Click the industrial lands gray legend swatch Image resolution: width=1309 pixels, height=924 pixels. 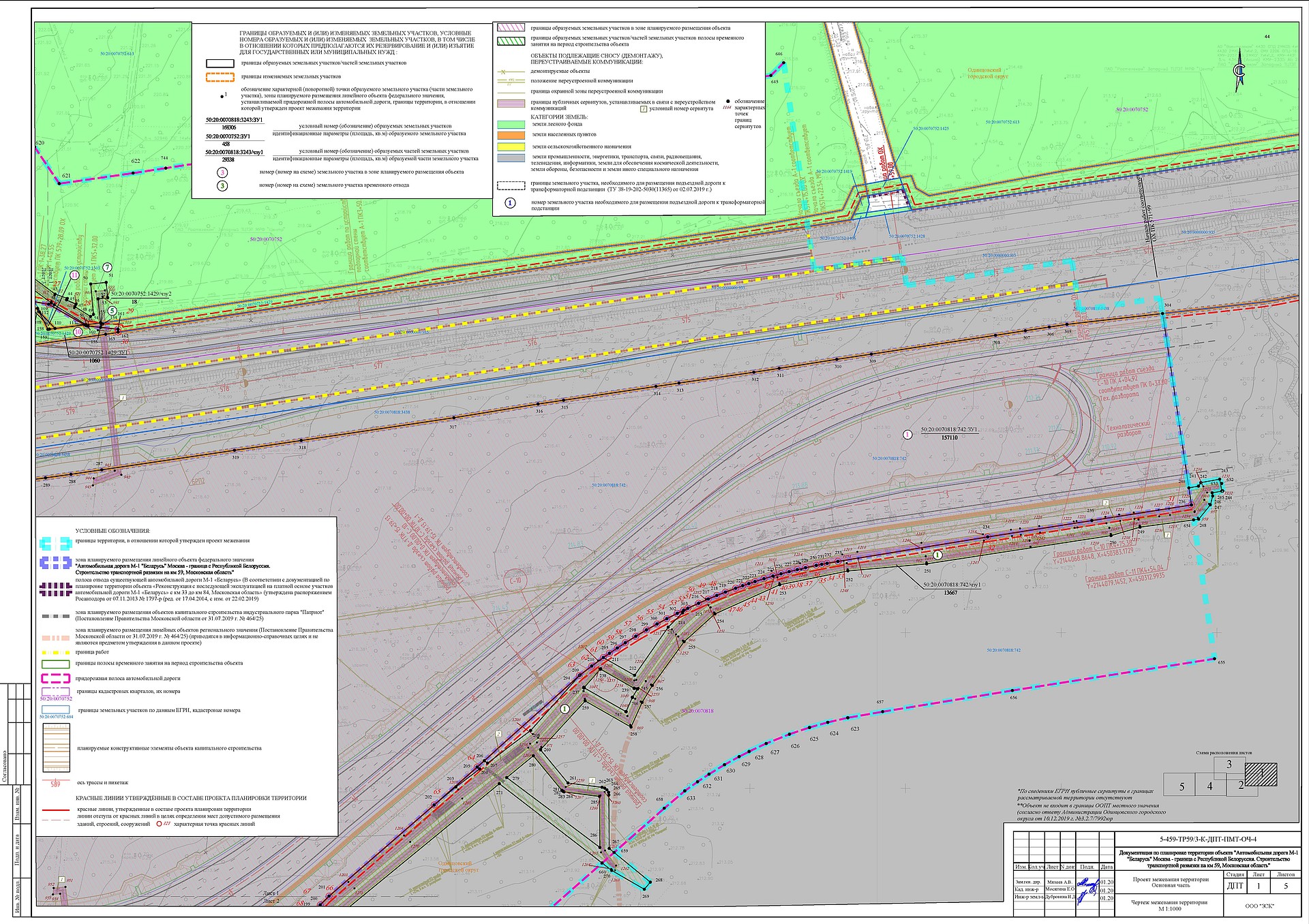511,158
